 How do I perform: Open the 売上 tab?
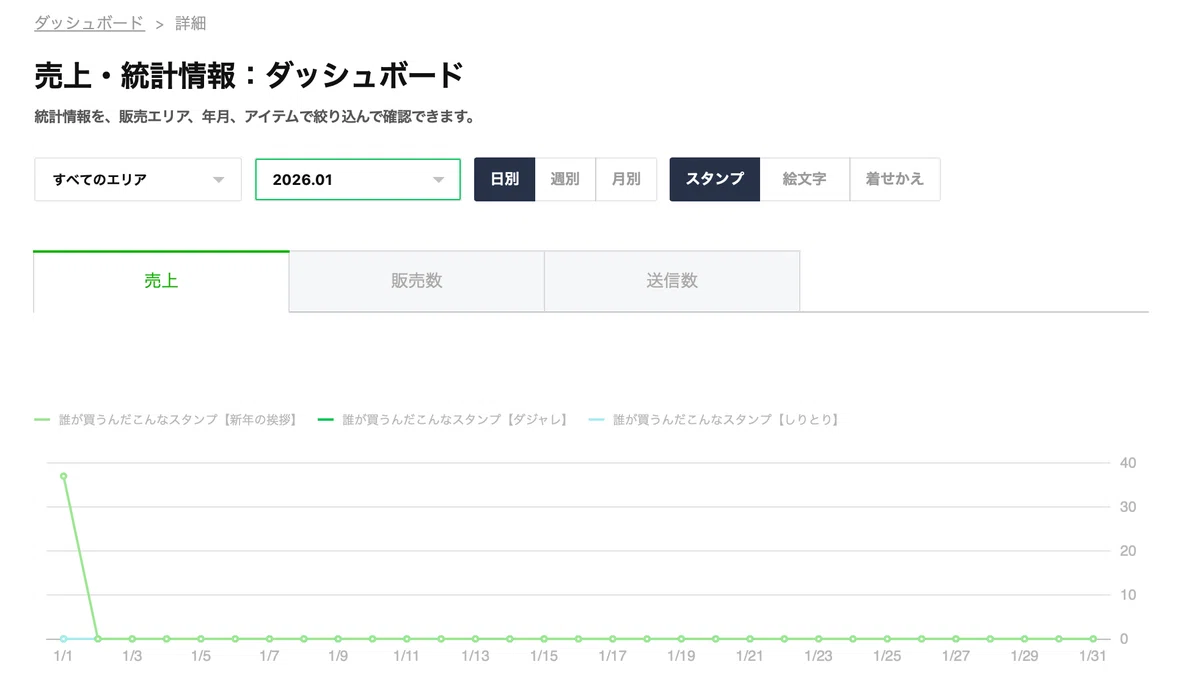[161, 281]
